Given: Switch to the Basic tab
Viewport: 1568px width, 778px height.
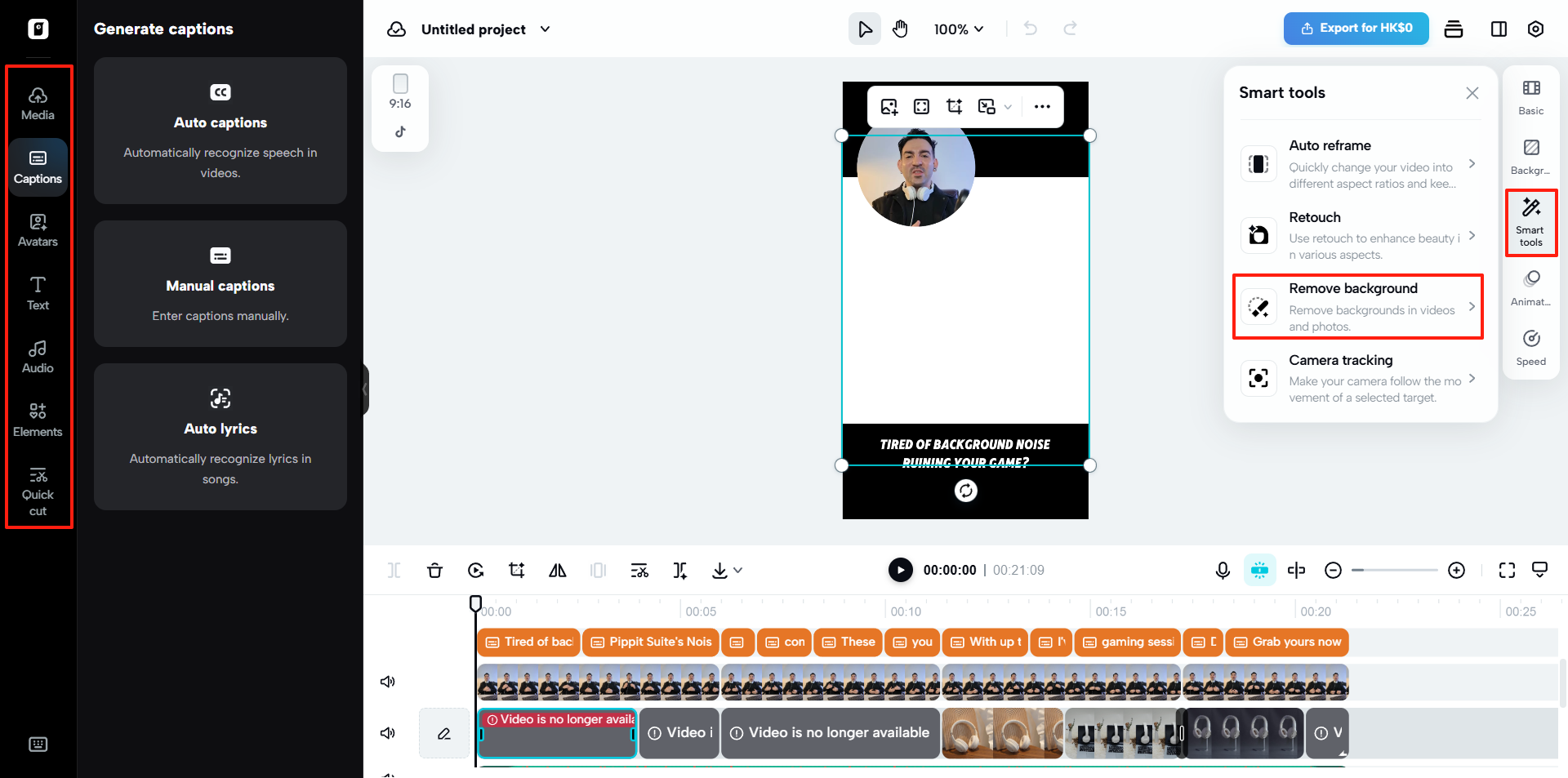Looking at the screenshot, I should pos(1531,98).
